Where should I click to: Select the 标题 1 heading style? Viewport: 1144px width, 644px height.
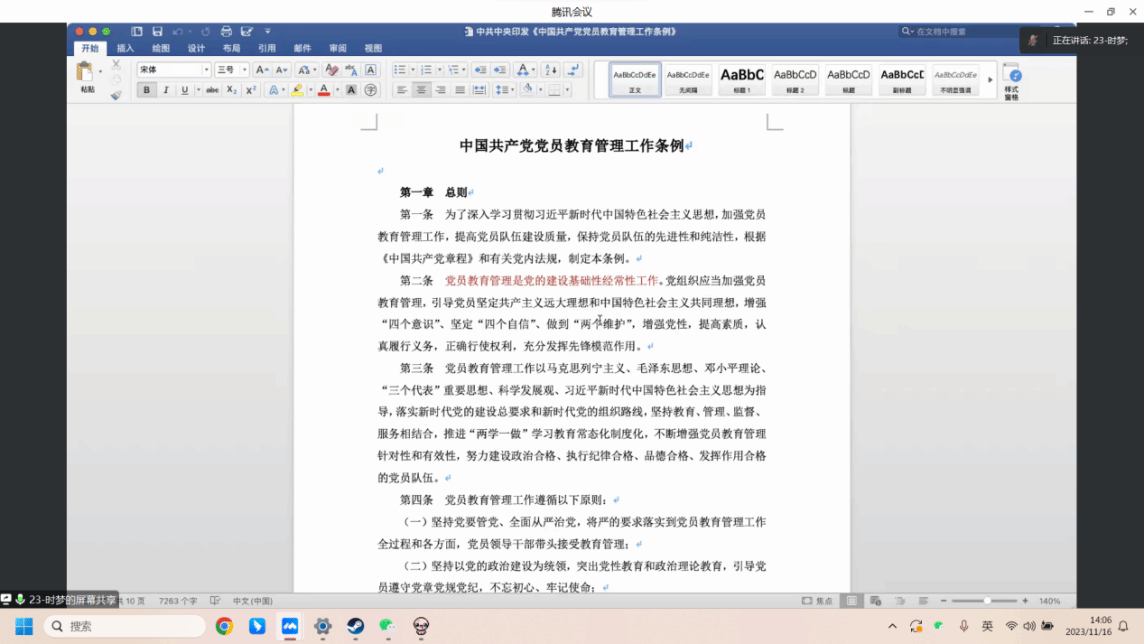pyautogui.click(x=742, y=79)
